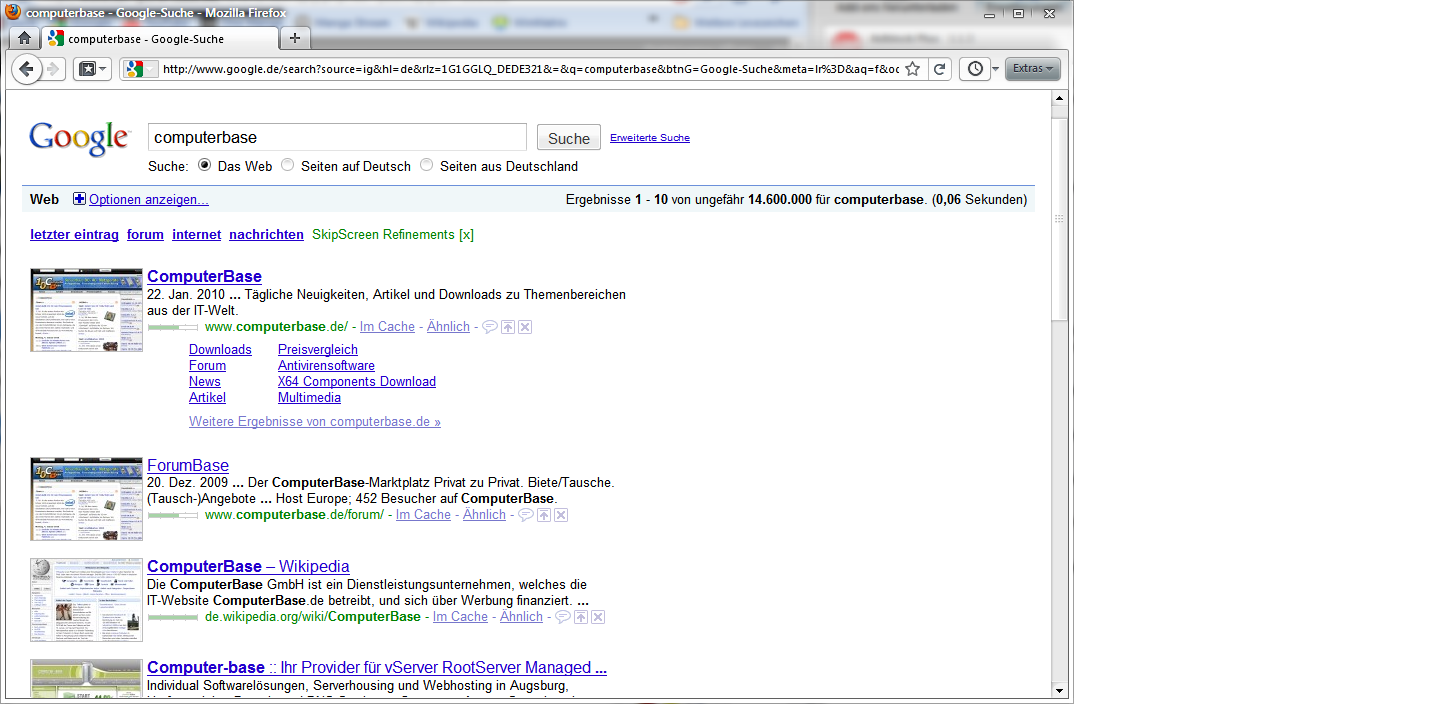Open Ähnlich for www.computerbase.de/
Viewport: 1429px width, 704px height.
448,326
